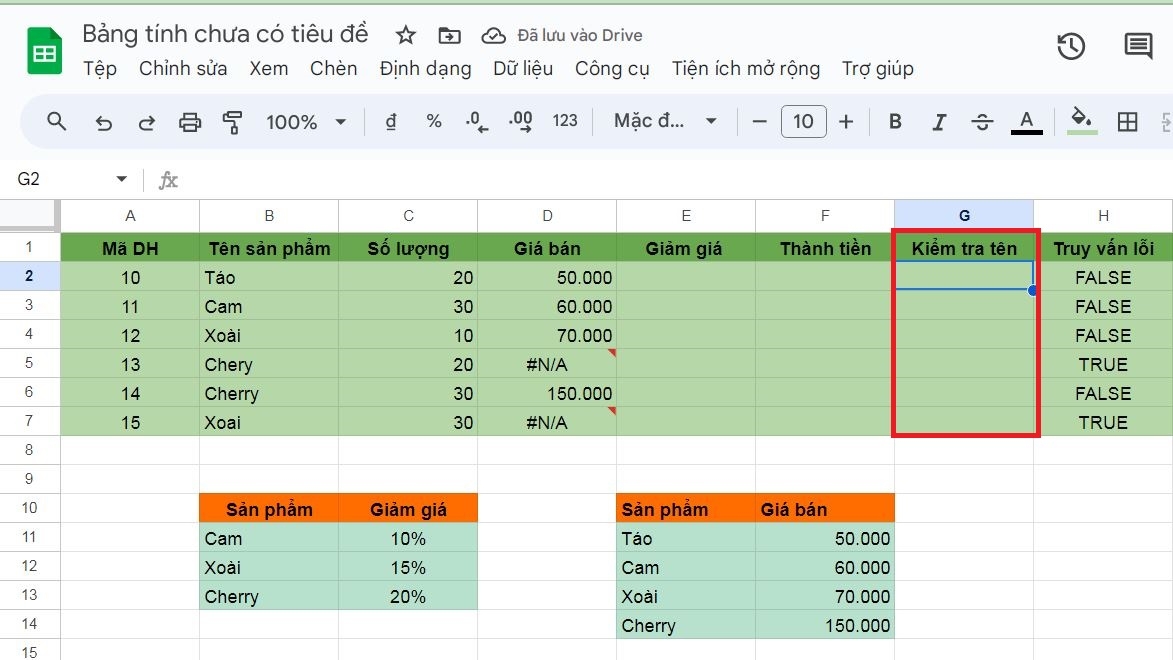Format as currency đ
Screen dimensions: 1173x660
[391, 121]
